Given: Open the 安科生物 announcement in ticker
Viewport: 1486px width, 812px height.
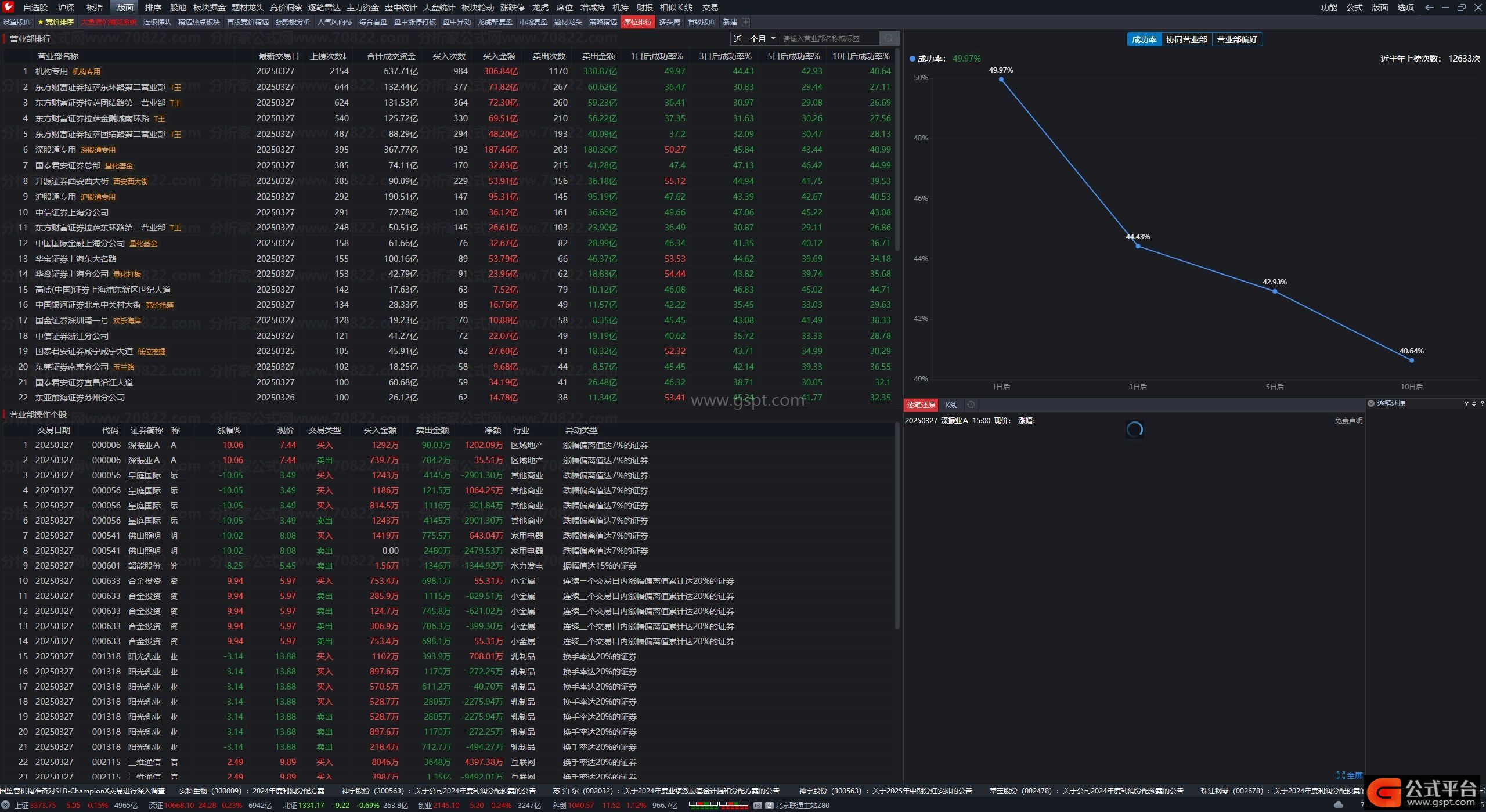Looking at the screenshot, I should click(251, 791).
